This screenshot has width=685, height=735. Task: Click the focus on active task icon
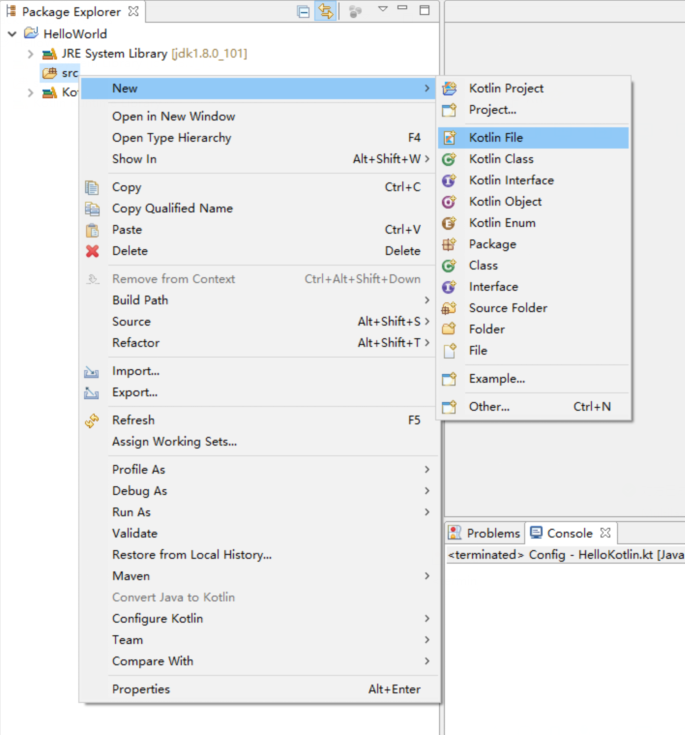pyautogui.click(x=355, y=11)
